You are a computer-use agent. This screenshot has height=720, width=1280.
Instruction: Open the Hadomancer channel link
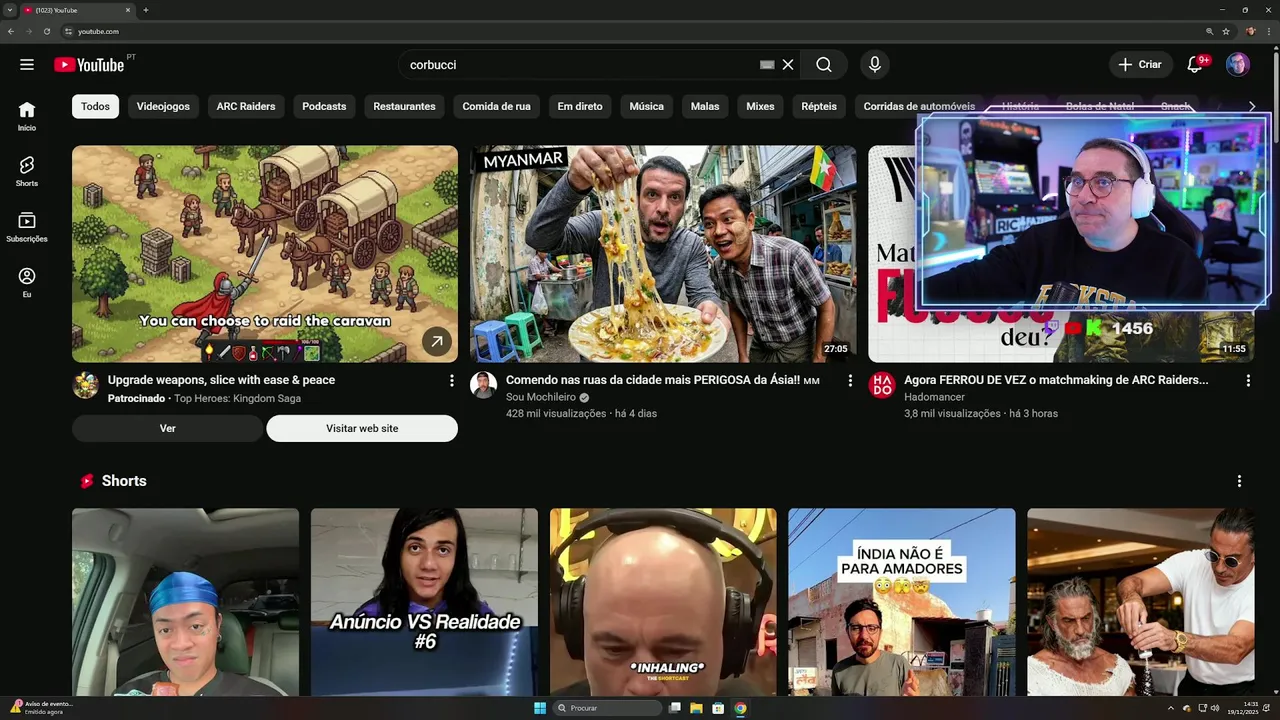[x=934, y=397]
